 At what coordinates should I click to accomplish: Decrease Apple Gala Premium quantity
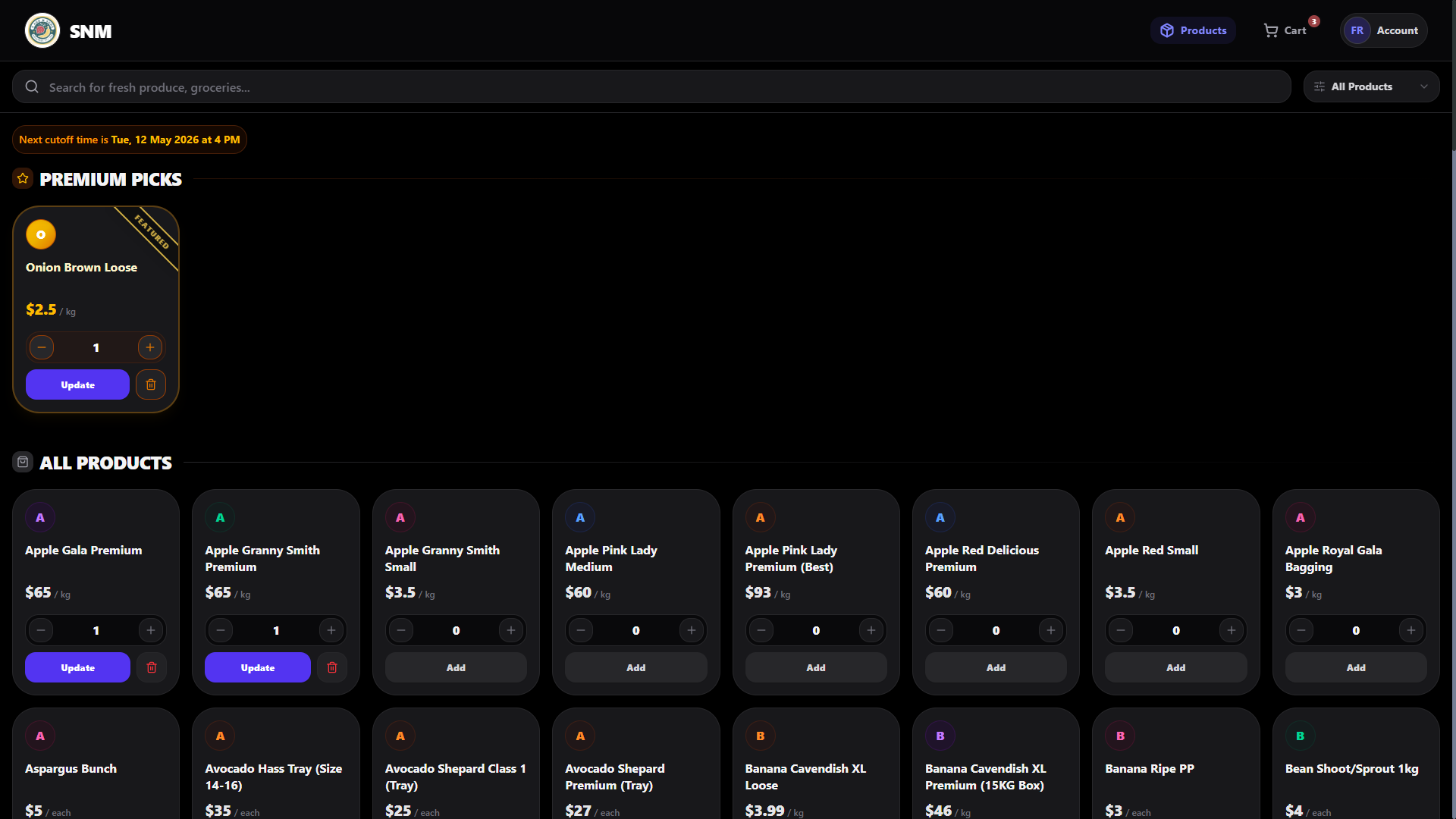click(41, 630)
